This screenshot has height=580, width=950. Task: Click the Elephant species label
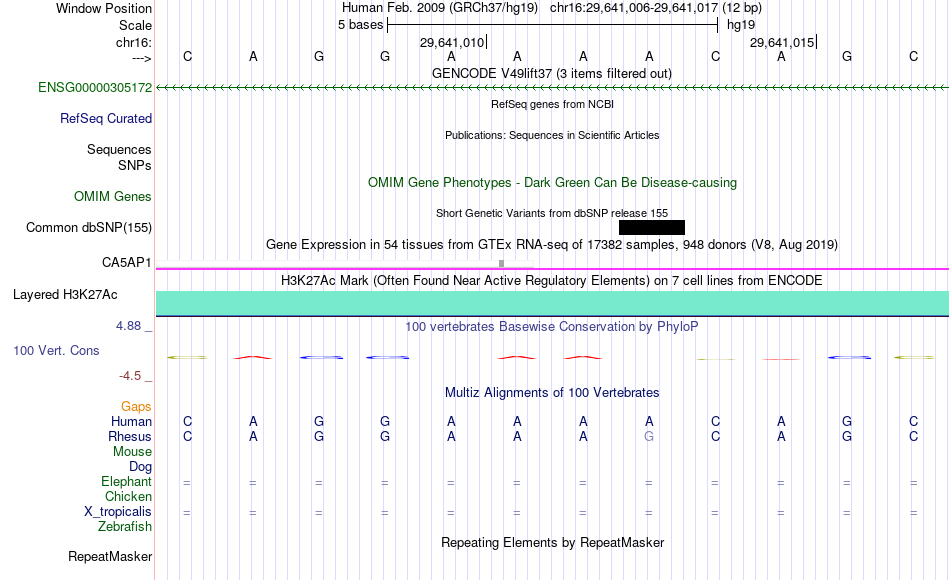tap(127, 481)
